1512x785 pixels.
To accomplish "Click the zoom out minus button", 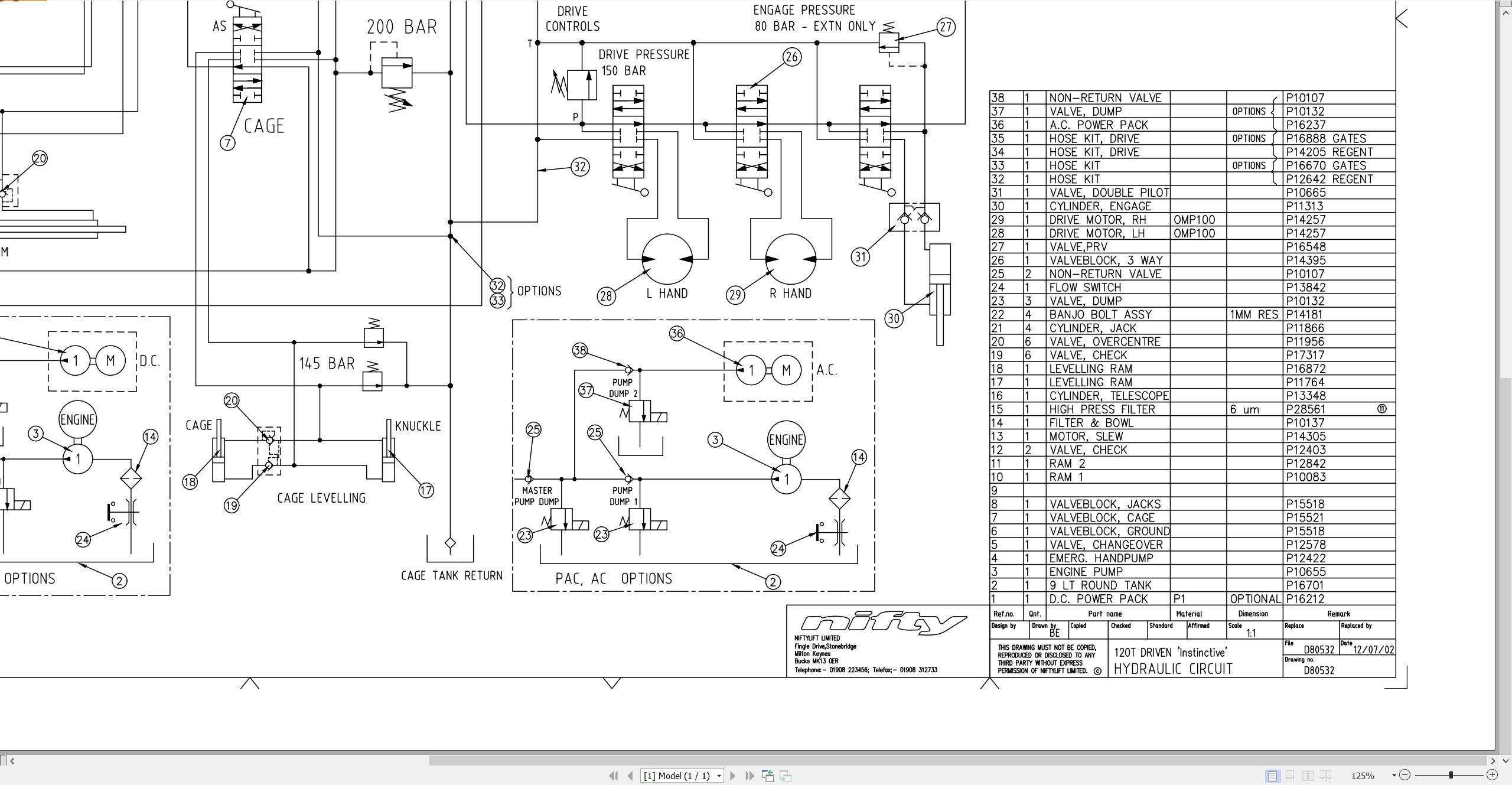I will (1405, 775).
